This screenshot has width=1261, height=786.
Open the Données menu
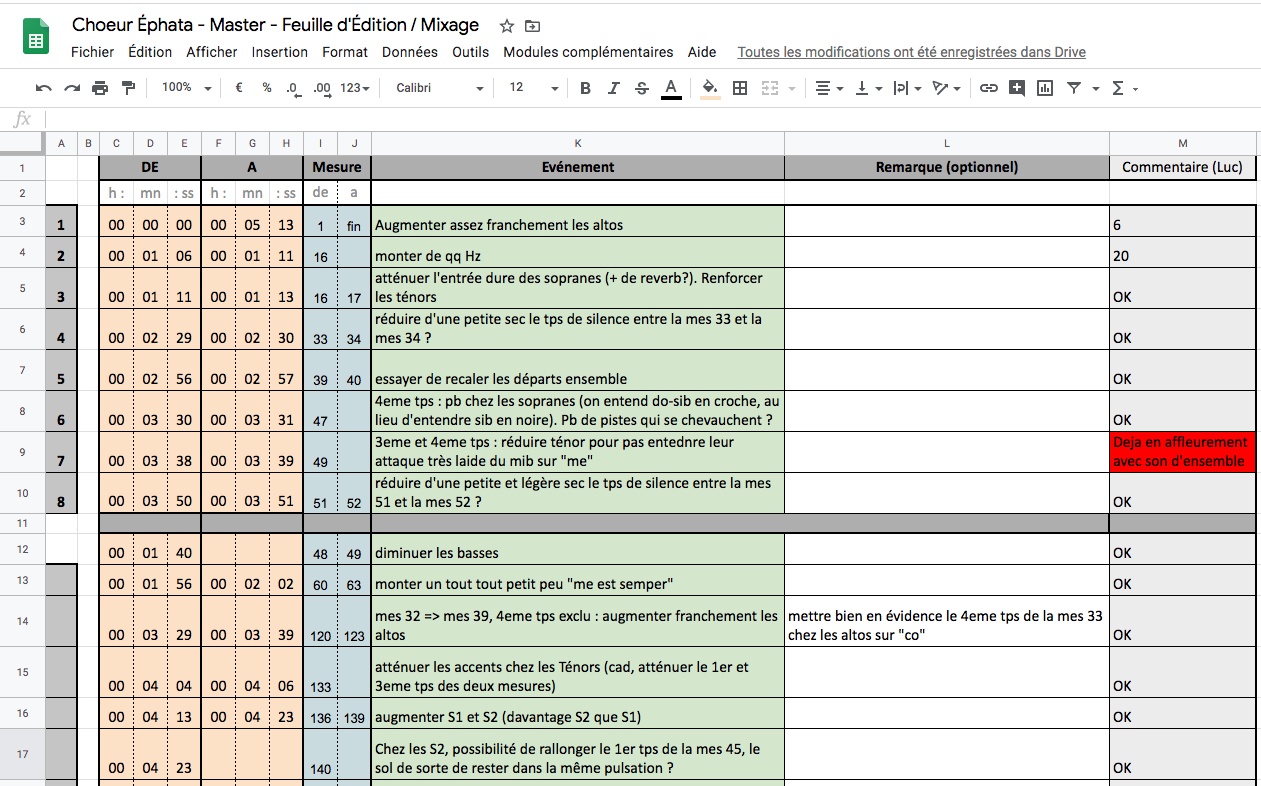(x=409, y=52)
